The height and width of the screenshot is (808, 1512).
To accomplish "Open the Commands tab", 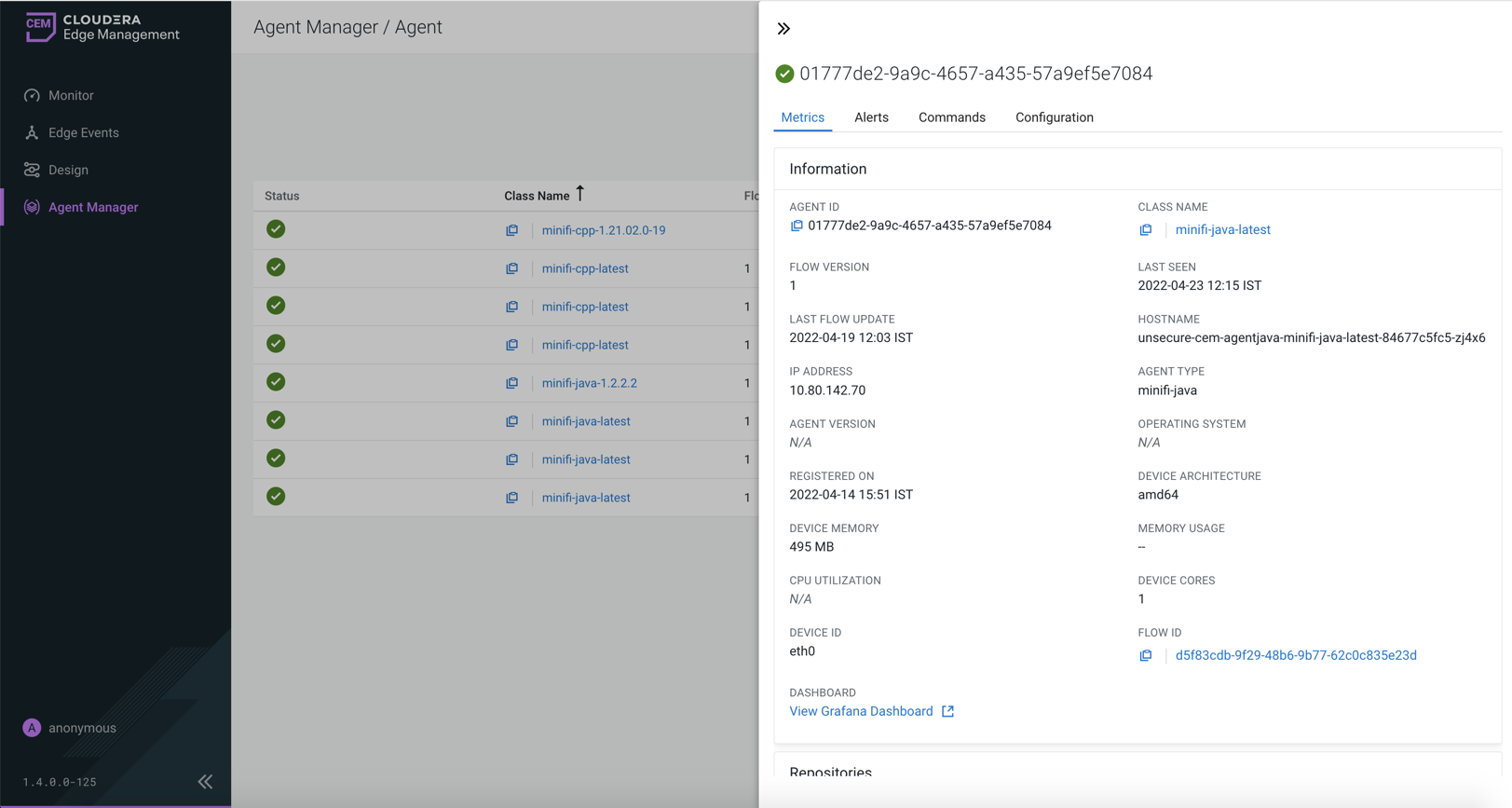I will (x=951, y=117).
